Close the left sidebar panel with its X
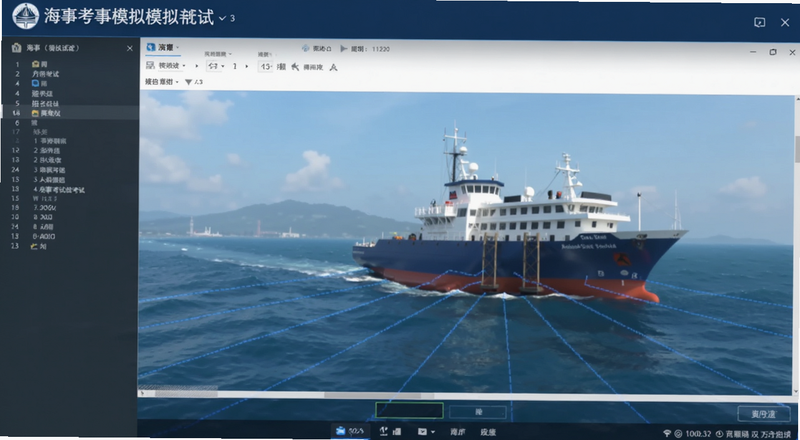The width and height of the screenshot is (800, 440). click(130, 48)
